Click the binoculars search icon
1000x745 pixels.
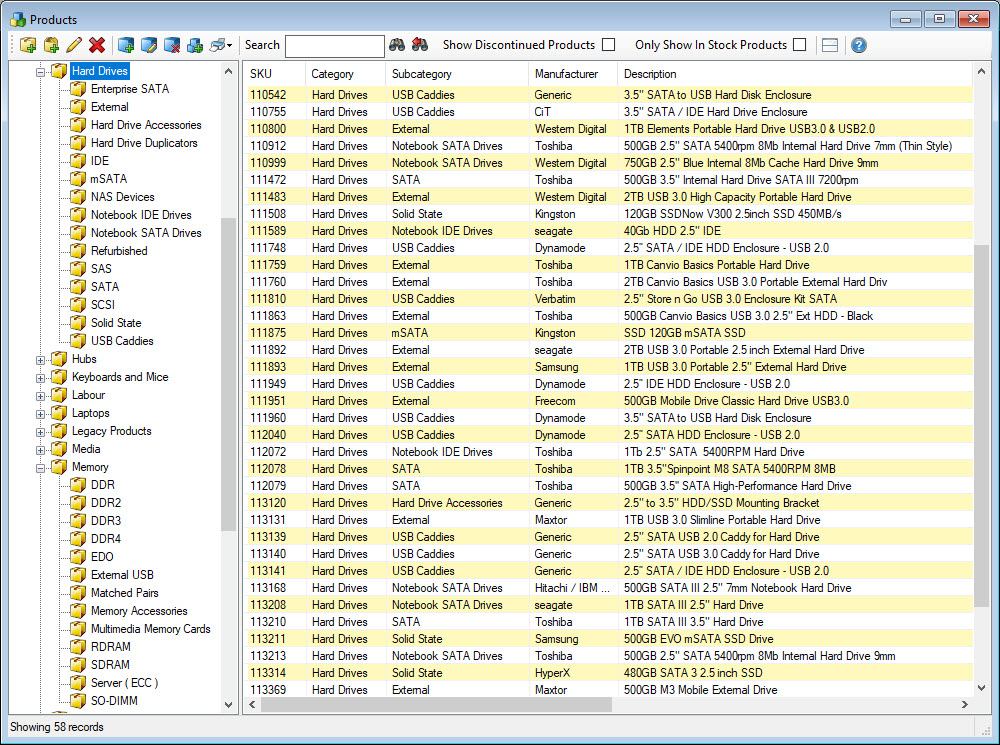pos(397,45)
